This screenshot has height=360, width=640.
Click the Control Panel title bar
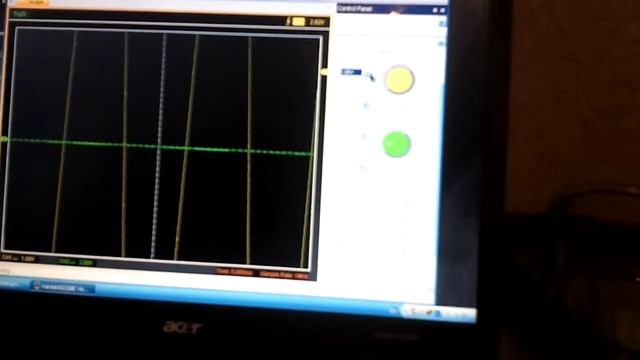pyautogui.click(x=391, y=9)
